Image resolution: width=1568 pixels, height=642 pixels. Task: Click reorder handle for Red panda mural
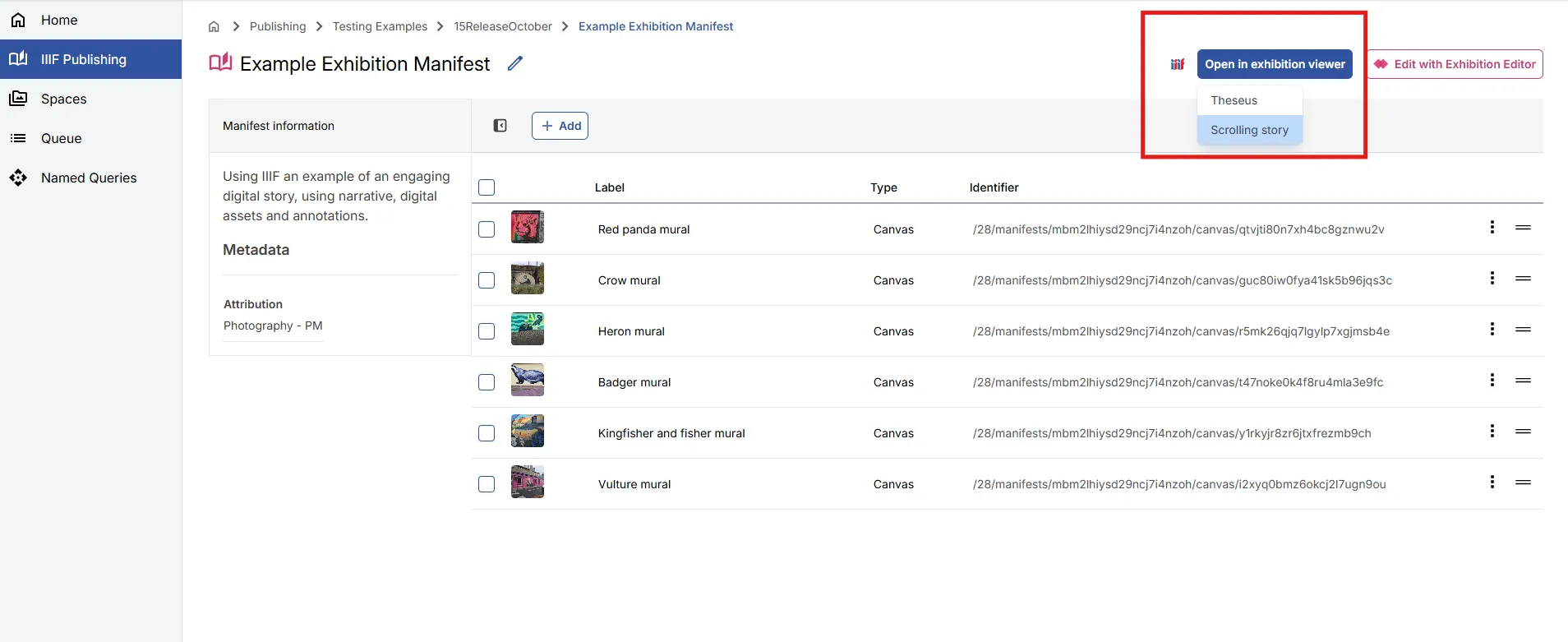1523,228
